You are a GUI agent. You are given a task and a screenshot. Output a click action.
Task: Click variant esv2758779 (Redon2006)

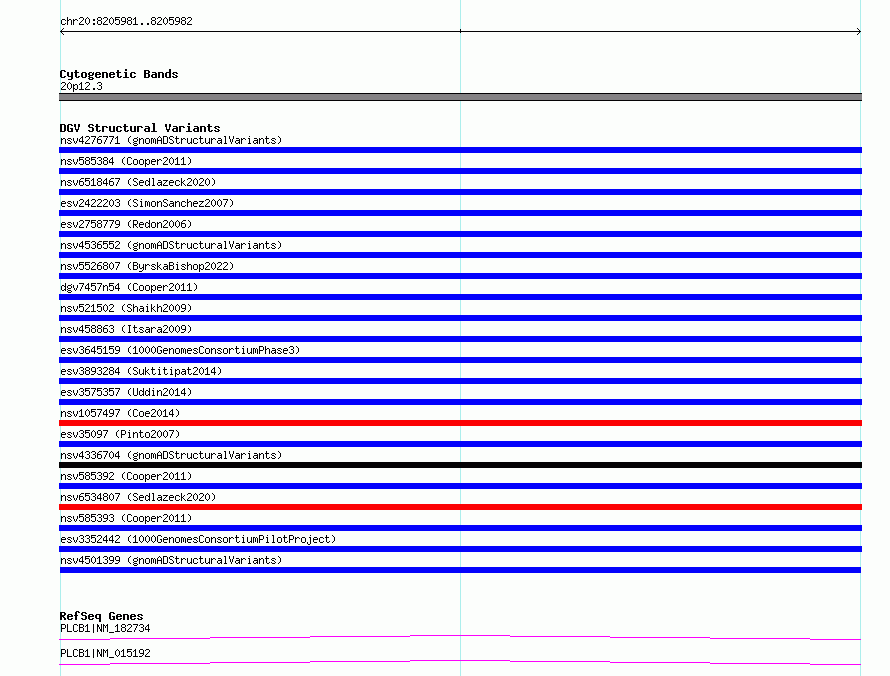coord(126,224)
